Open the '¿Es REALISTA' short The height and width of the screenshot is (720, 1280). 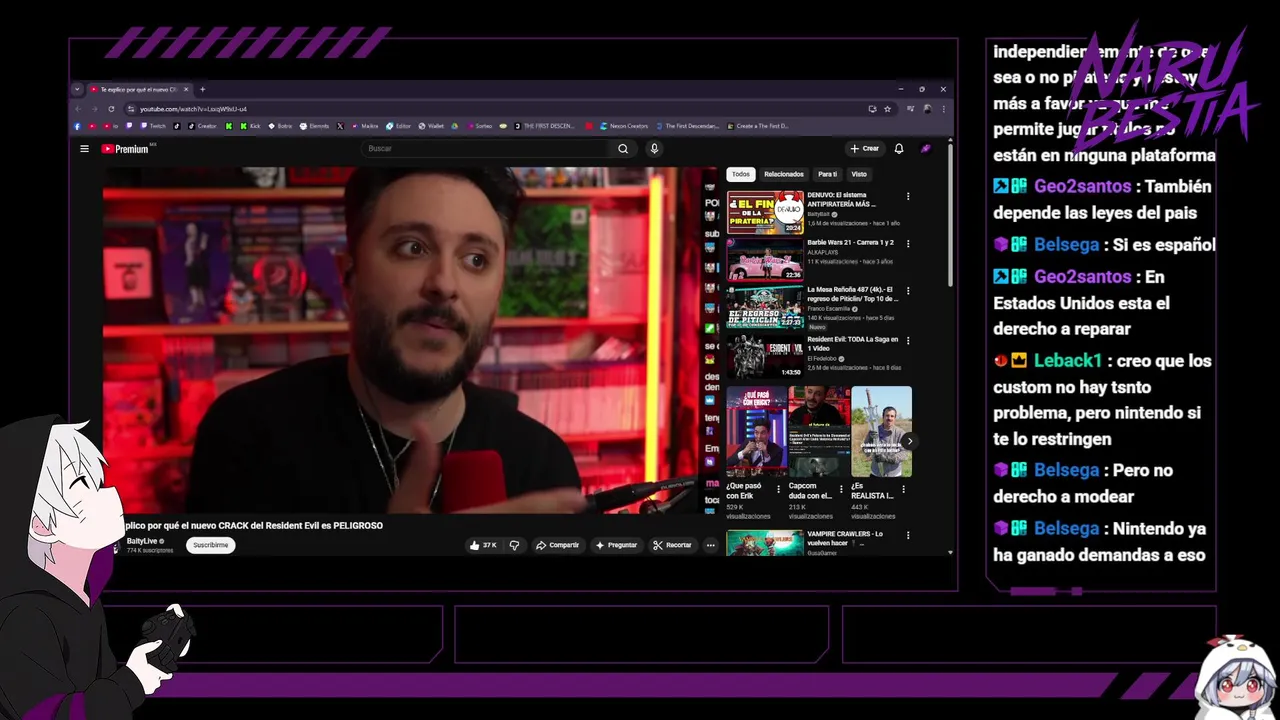[881, 431]
